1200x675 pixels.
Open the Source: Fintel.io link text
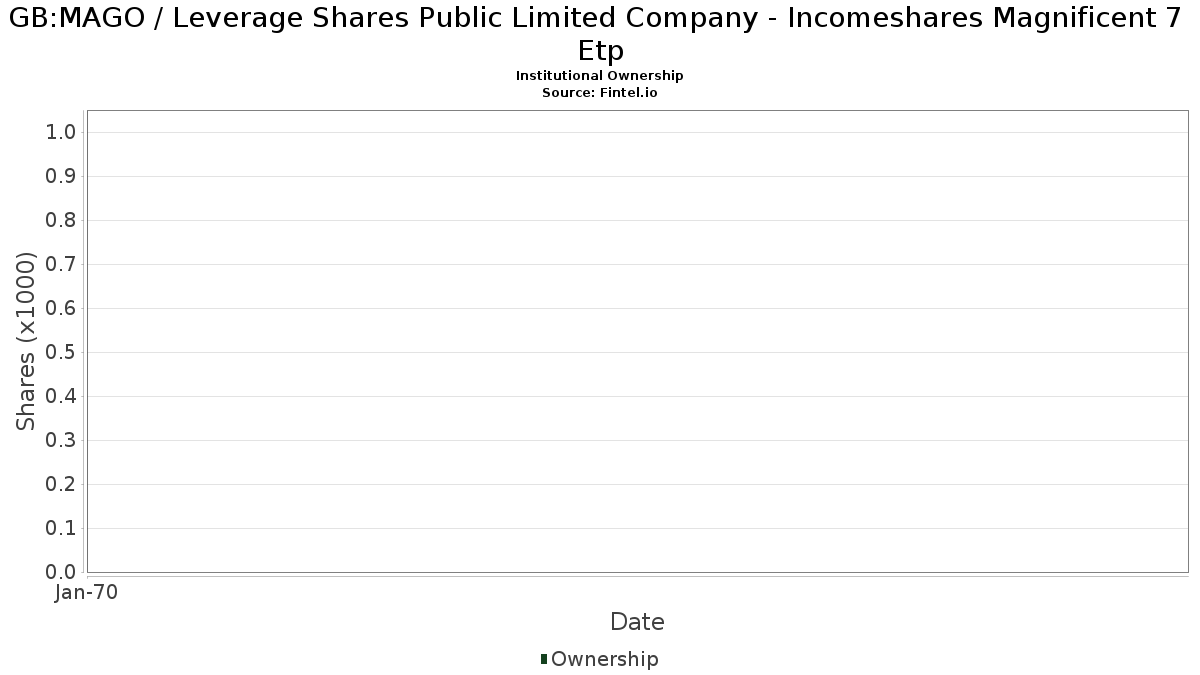[600, 92]
